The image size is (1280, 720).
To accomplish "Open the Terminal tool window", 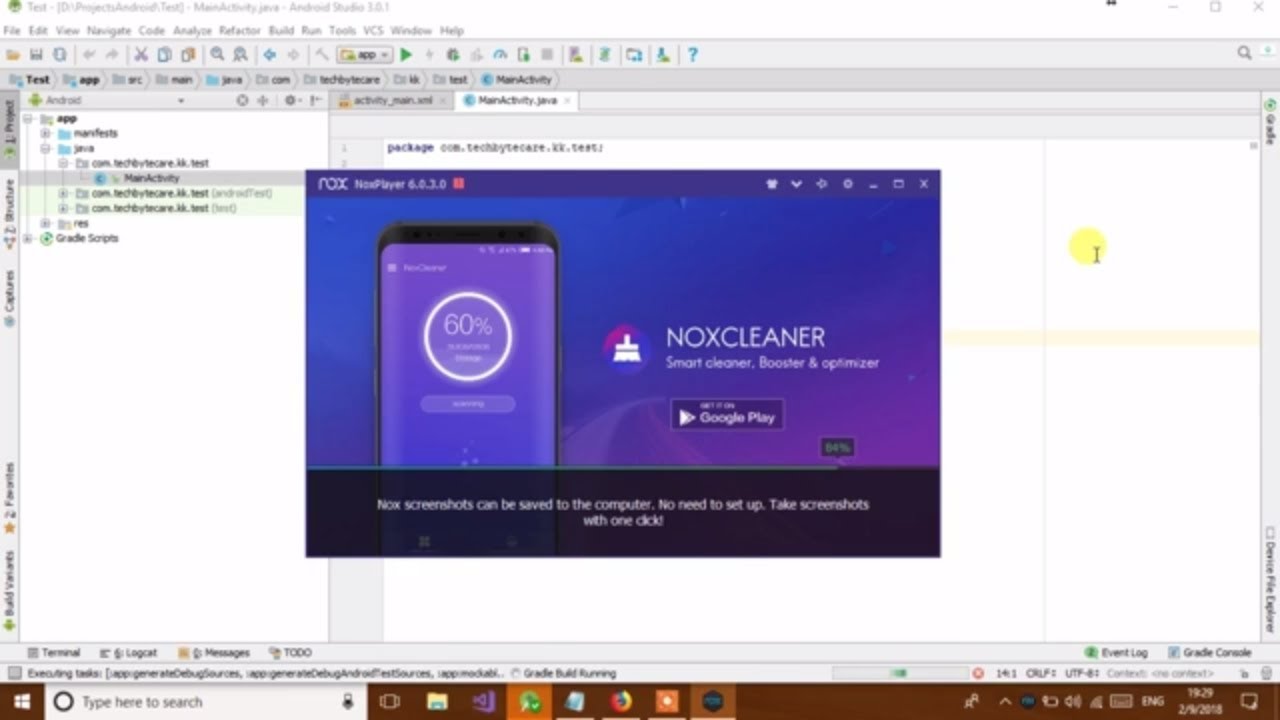I will click(x=54, y=652).
